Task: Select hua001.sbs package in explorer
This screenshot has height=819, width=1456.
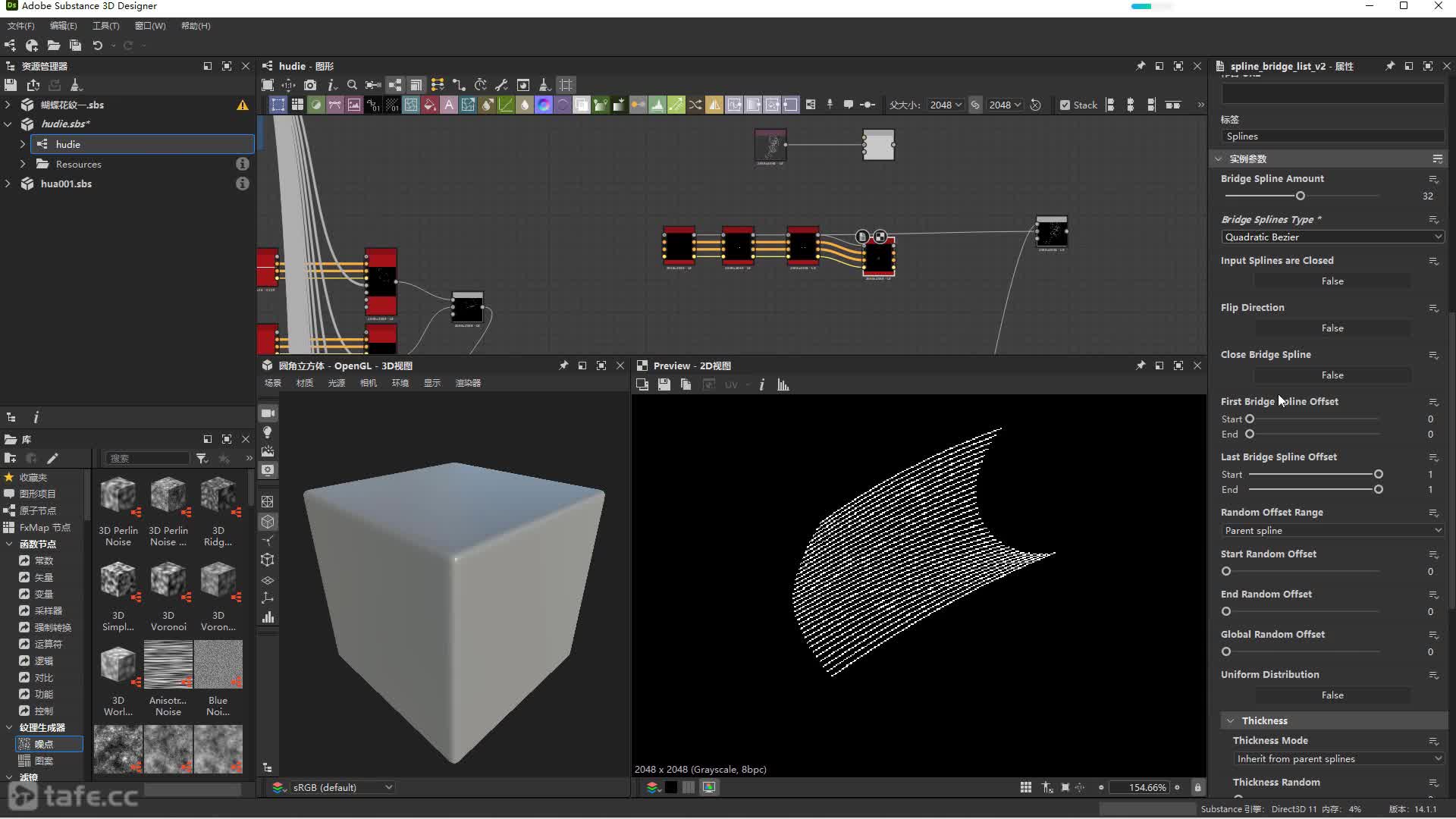Action: tap(66, 184)
